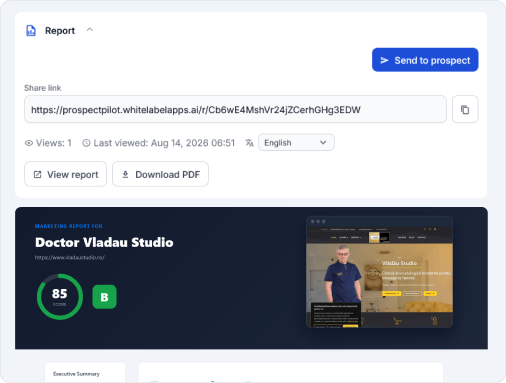Click the green B grade badge
506x383 pixels.
(104, 297)
